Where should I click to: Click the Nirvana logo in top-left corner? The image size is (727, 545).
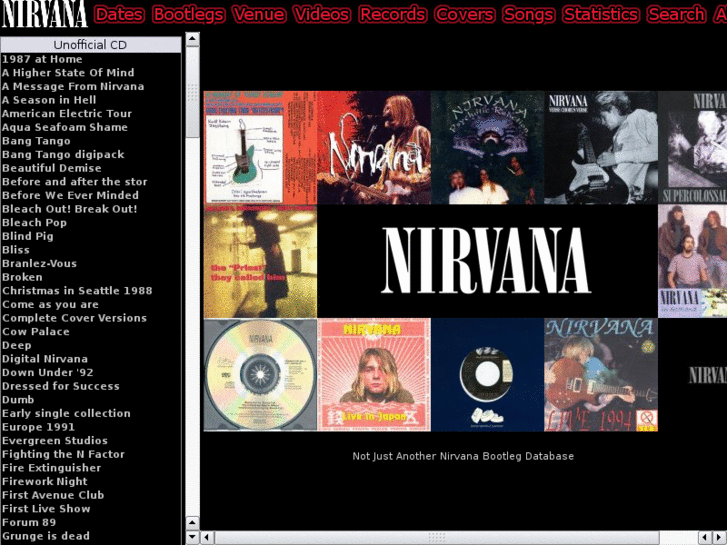pyautogui.click(x=44, y=14)
